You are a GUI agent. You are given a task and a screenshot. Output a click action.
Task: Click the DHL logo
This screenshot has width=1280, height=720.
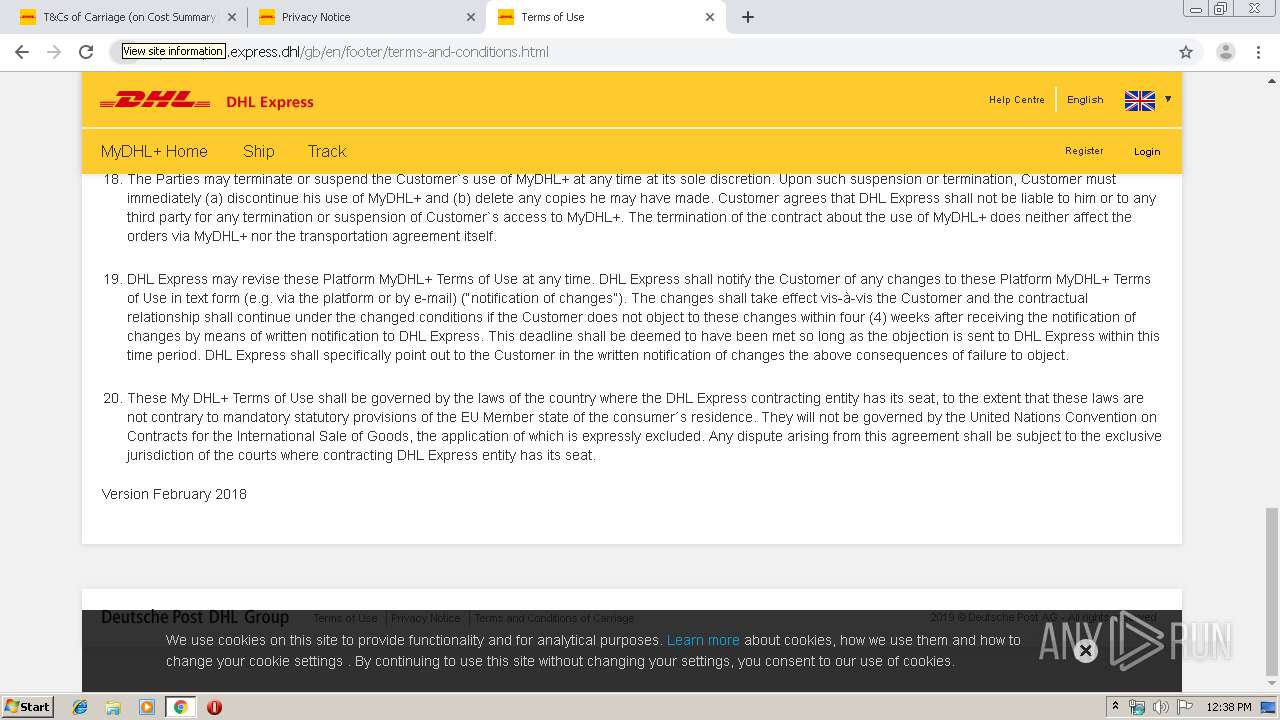point(155,100)
